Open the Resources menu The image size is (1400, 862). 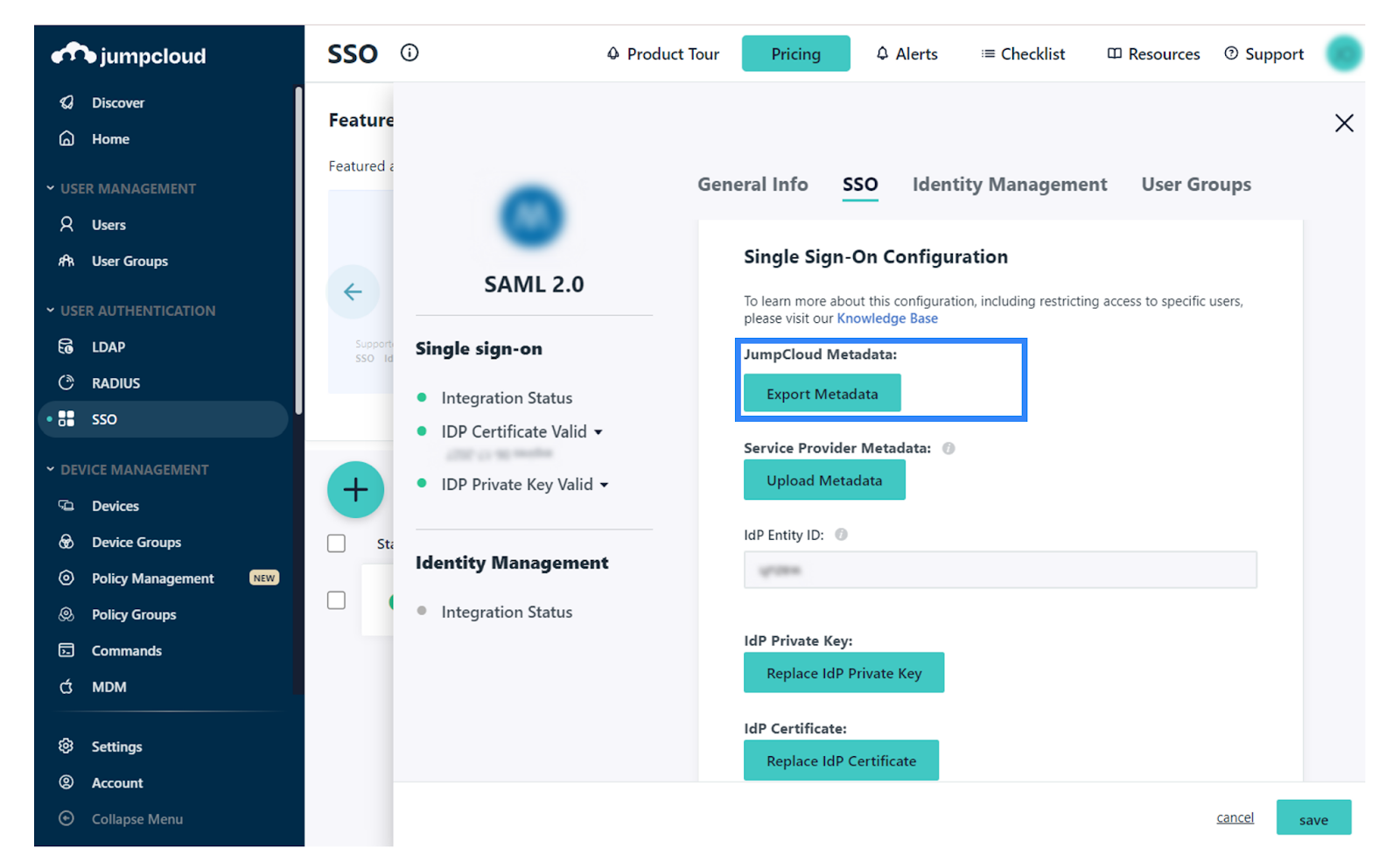1153,53
